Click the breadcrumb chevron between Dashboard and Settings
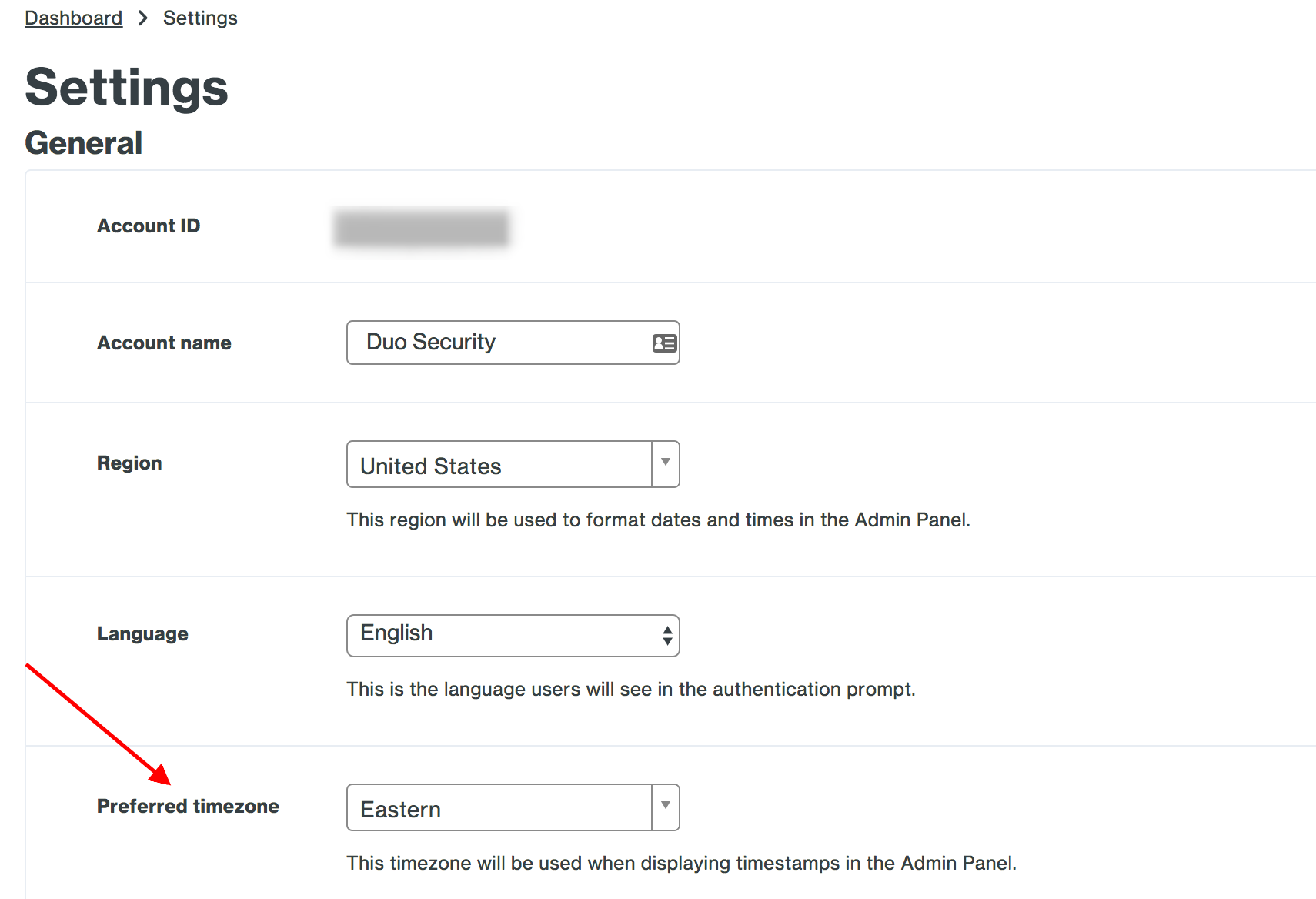 tap(142, 17)
